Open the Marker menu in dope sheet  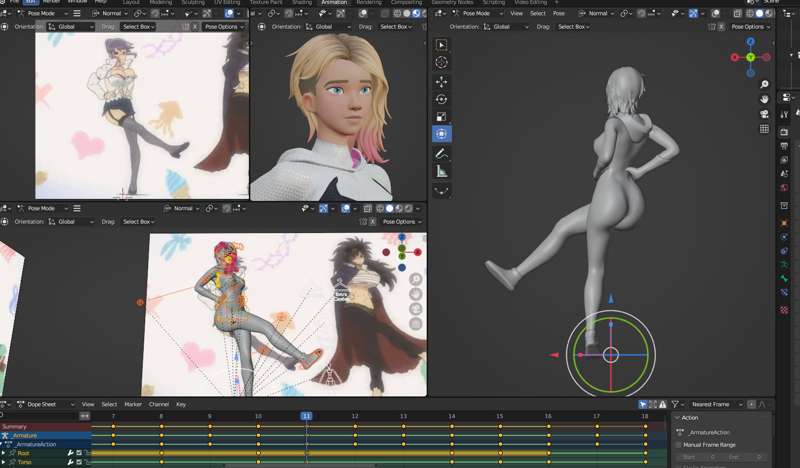click(133, 404)
